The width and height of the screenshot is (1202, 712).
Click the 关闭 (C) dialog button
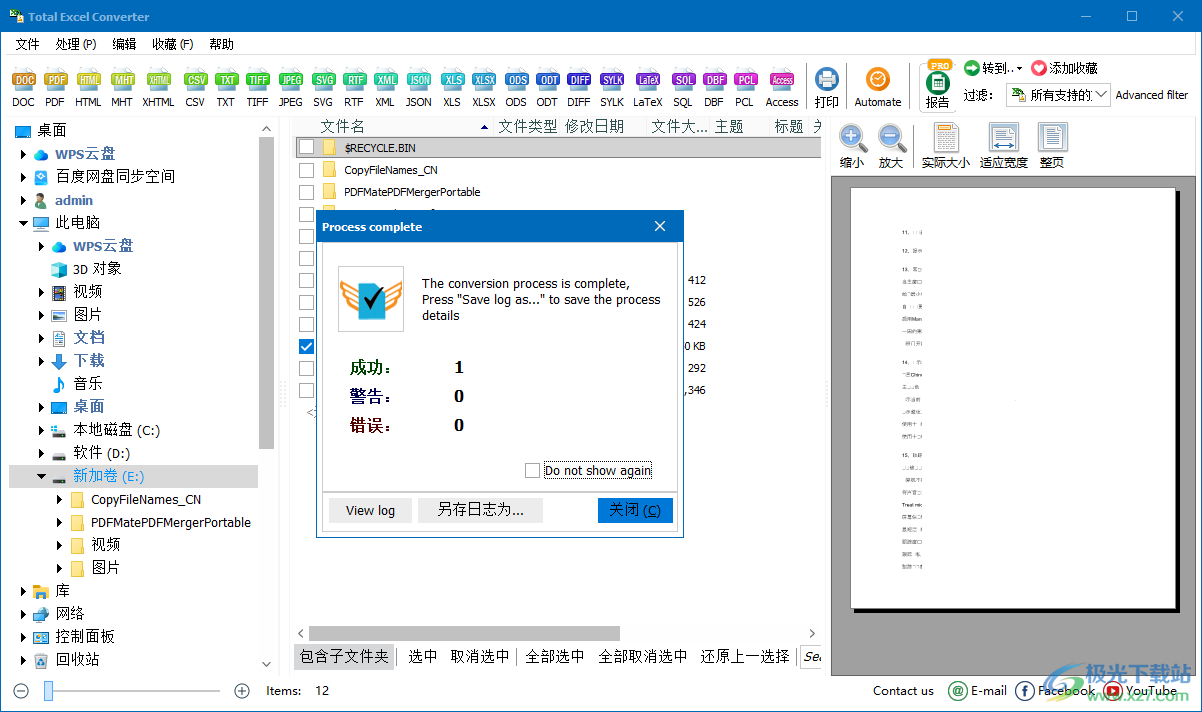(x=635, y=510)
